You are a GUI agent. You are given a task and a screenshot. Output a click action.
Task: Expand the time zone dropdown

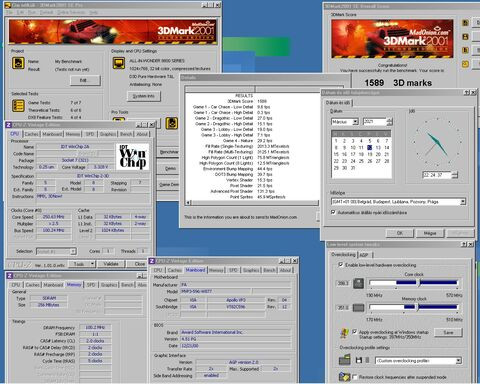[x=463, y=202]
